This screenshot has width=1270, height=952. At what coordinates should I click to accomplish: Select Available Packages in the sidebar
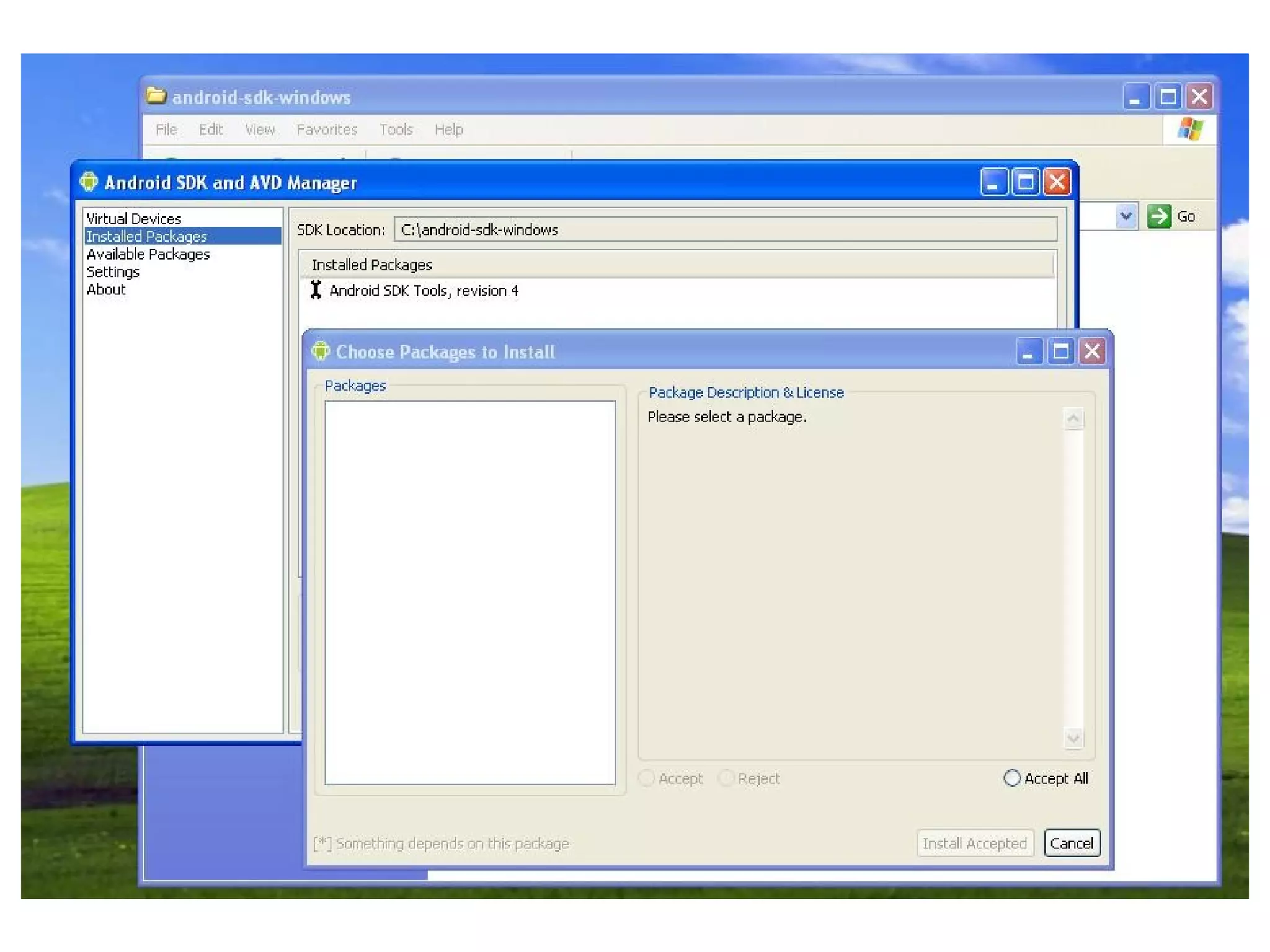click(x=148, y=254)
